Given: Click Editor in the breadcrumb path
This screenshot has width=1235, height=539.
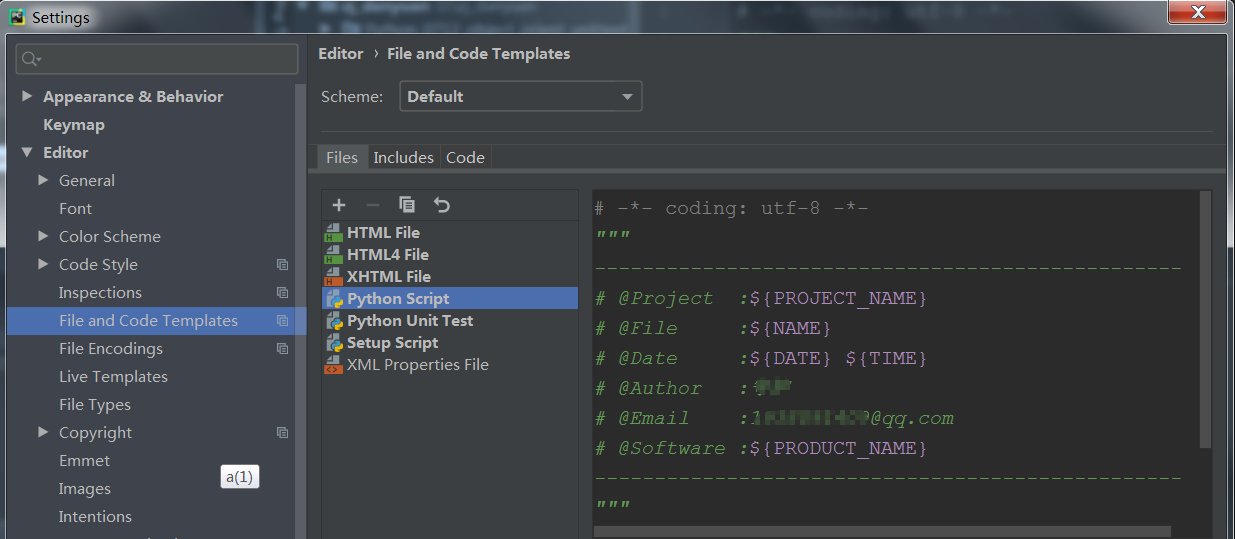Looking at the screenshot, I should point(341,53).
